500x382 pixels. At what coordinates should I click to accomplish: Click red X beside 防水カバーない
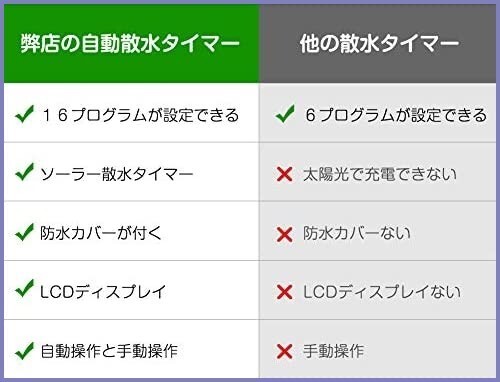(x=285, y=234)
